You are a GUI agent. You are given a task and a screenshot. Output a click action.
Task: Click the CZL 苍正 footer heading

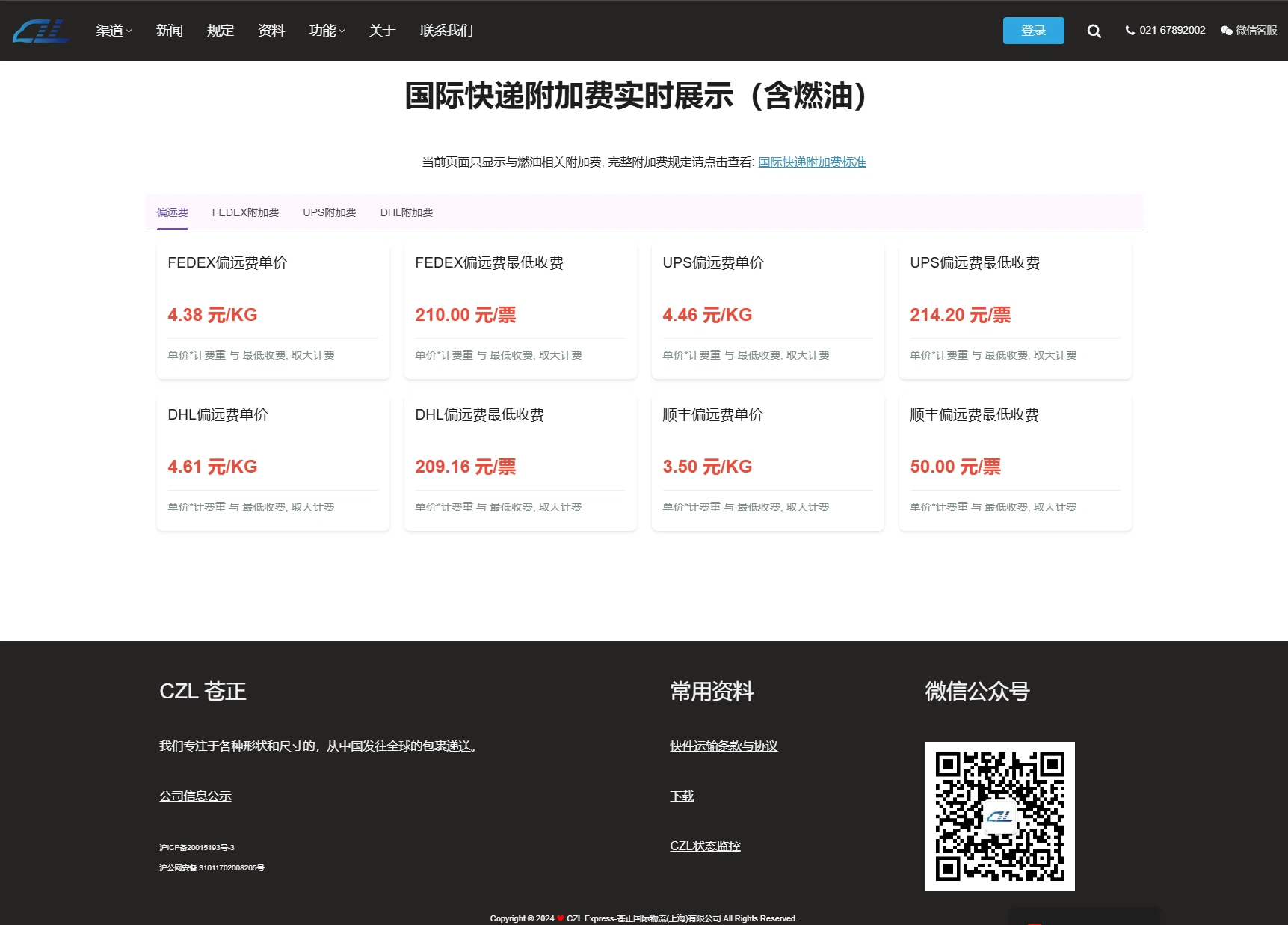pos(203,692)
